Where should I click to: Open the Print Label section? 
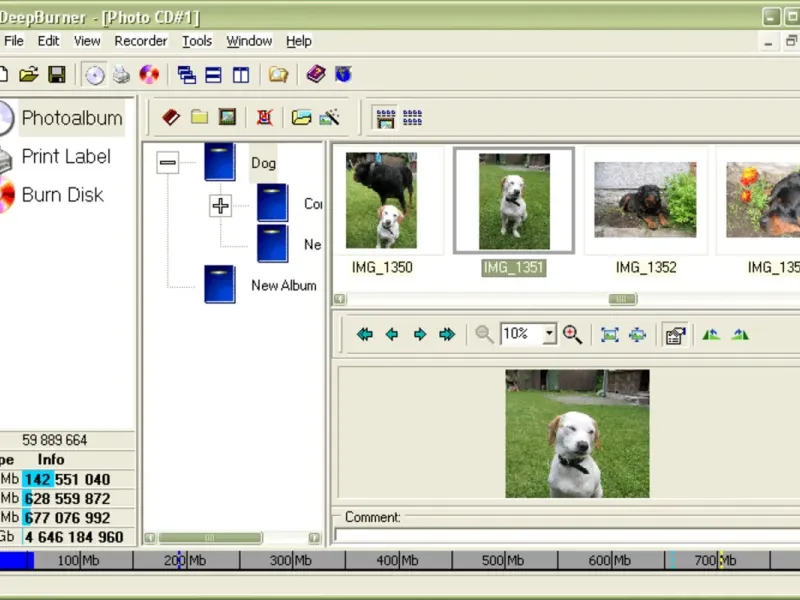[65, 157]
